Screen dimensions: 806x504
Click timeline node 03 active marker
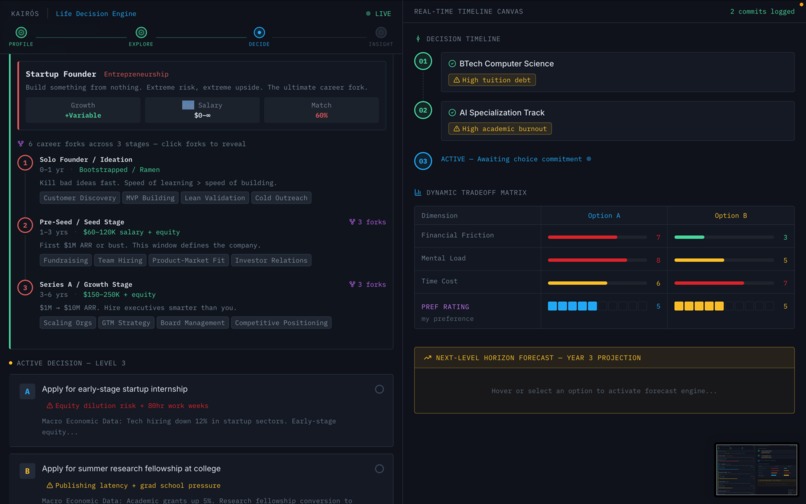tap(423, 161)
